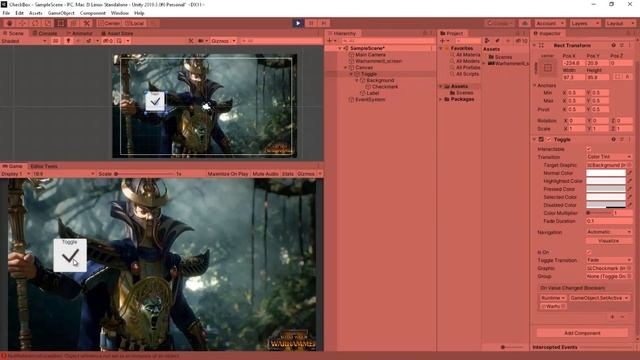Screen dimensions: 640x360
Task: Toggle Raw edit mode R button
Action: point(627,76)
